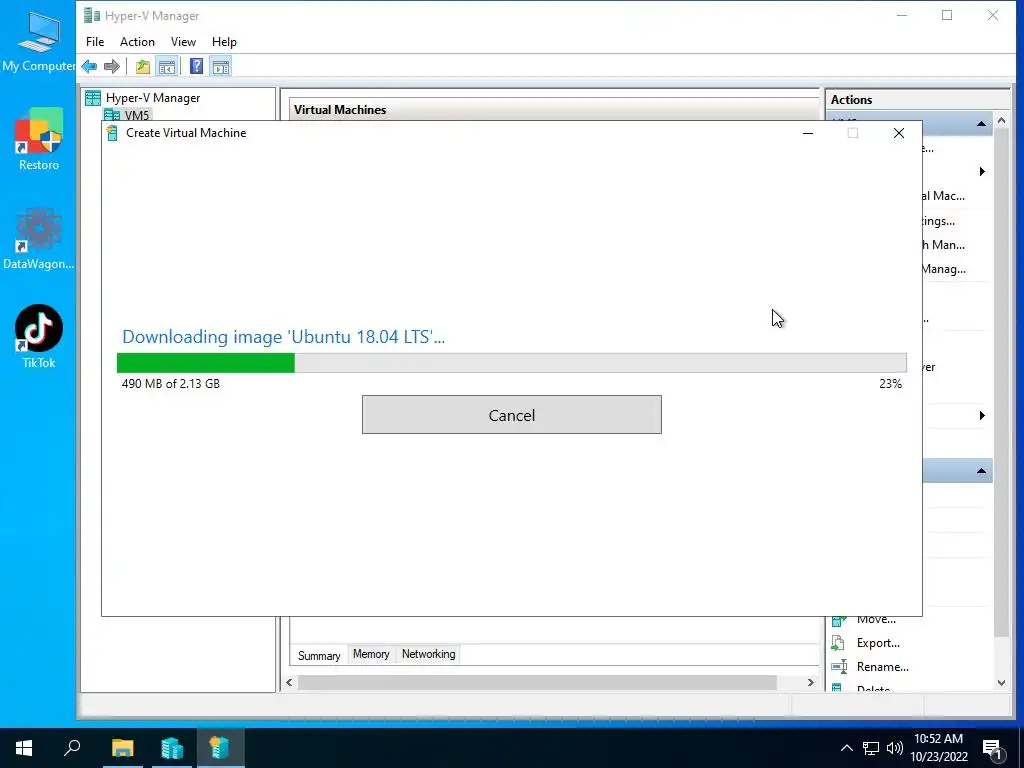The width and height of the screenshot is (1024, 768).
Task: Open the TikTok desktop shortcut
Action: point(39,337)
